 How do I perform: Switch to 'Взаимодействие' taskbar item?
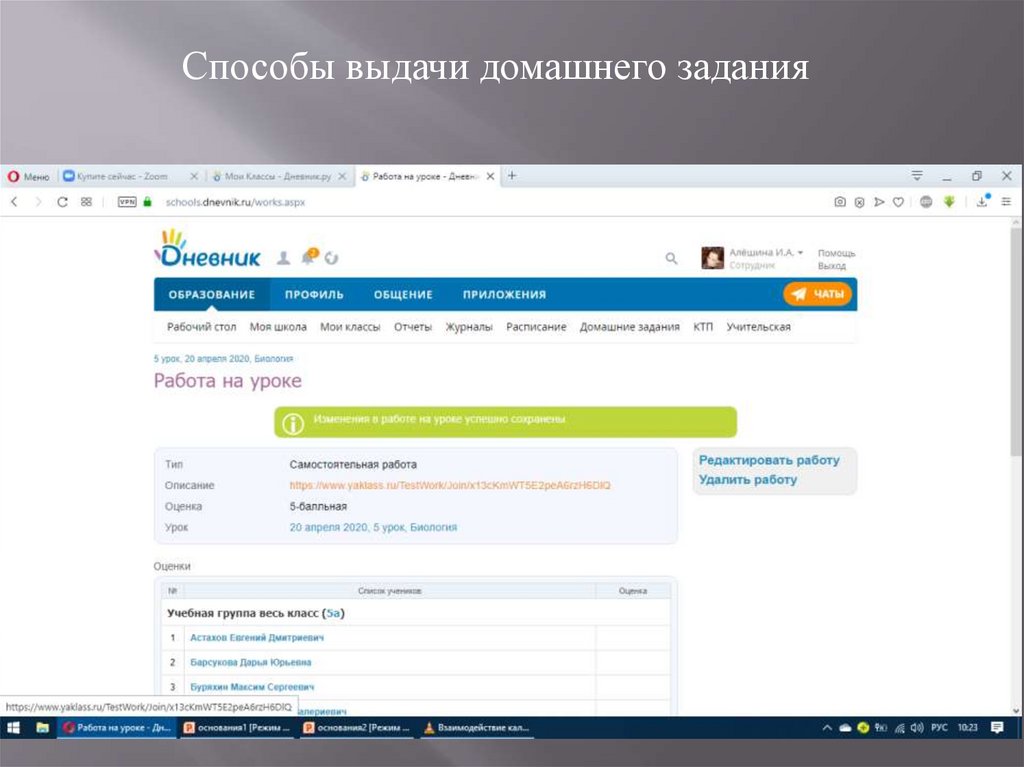[477, 728]
